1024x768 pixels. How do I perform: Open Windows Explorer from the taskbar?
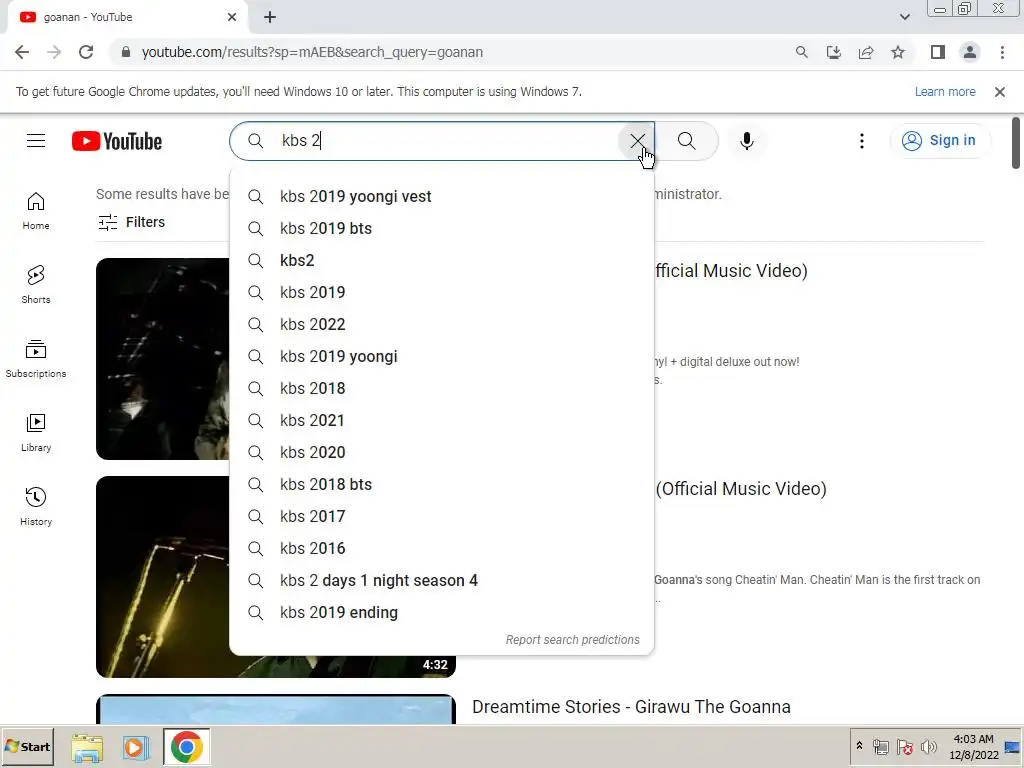pos(87,748)
